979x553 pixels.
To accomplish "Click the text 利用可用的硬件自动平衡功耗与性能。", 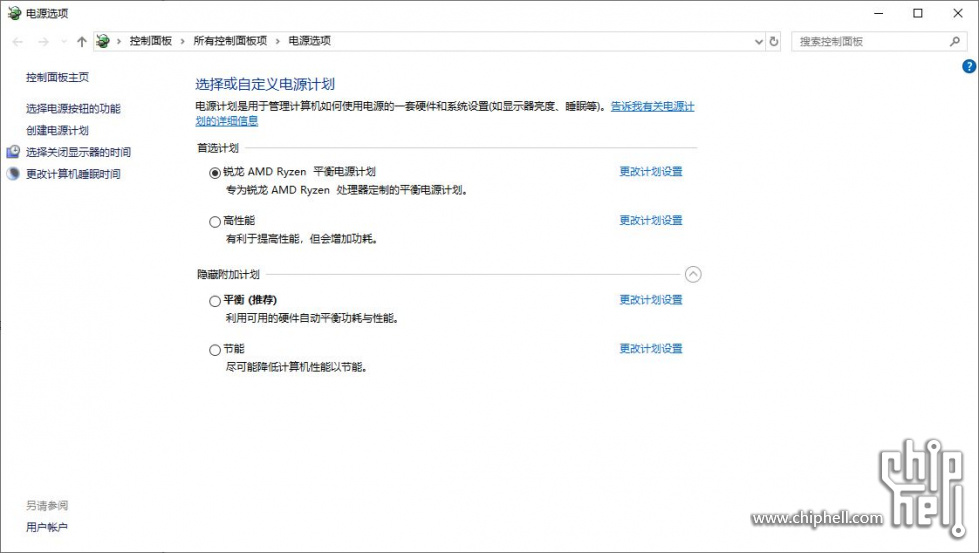I will tap(312, 319).
